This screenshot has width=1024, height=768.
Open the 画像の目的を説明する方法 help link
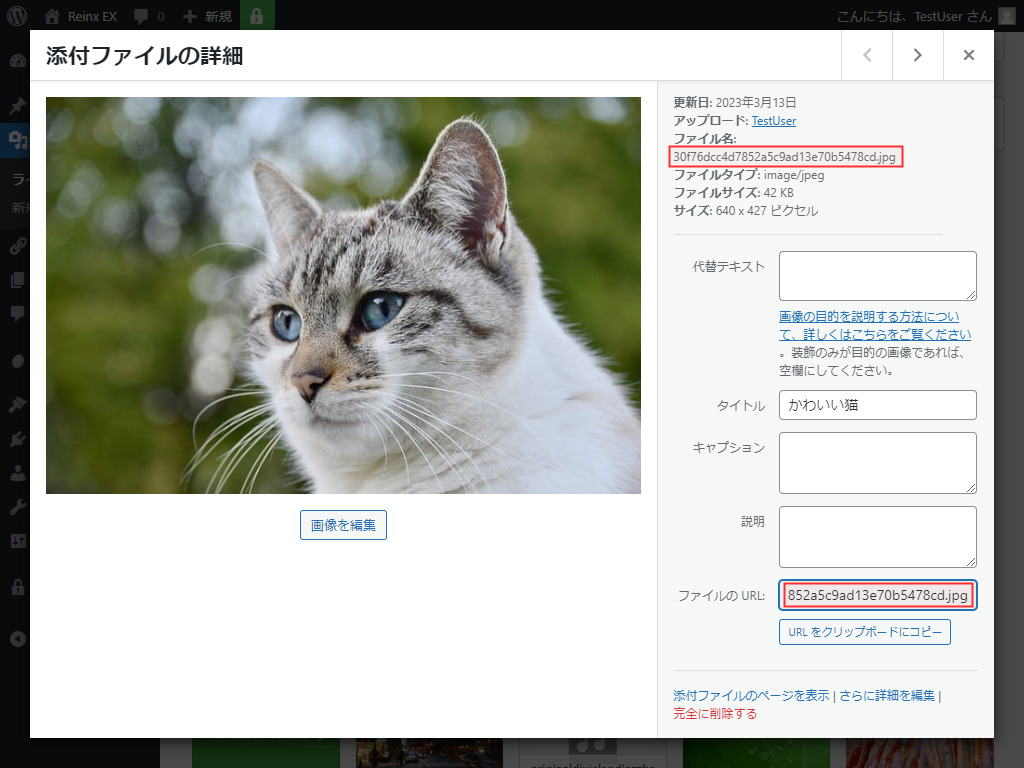pos(875,325)
